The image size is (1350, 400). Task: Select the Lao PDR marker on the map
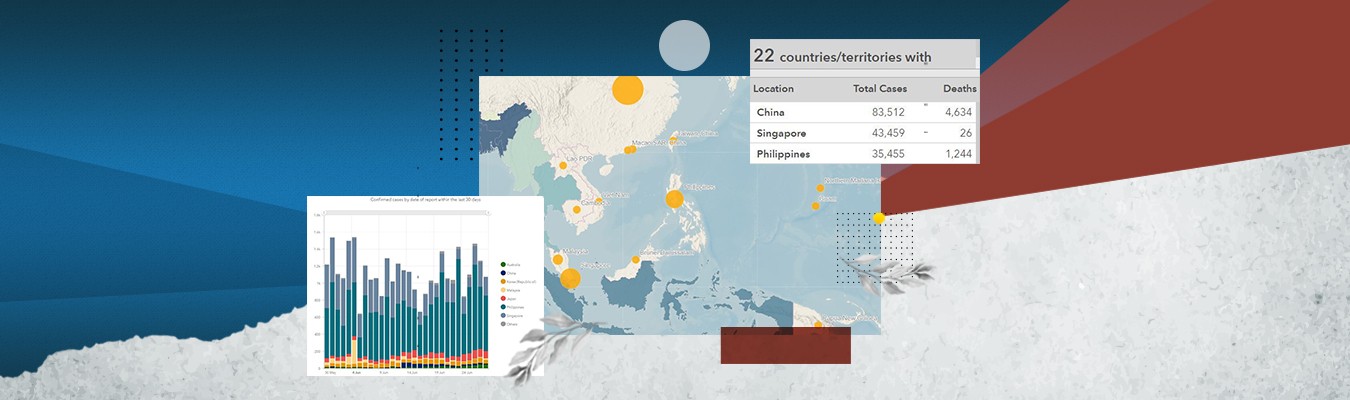563,165
